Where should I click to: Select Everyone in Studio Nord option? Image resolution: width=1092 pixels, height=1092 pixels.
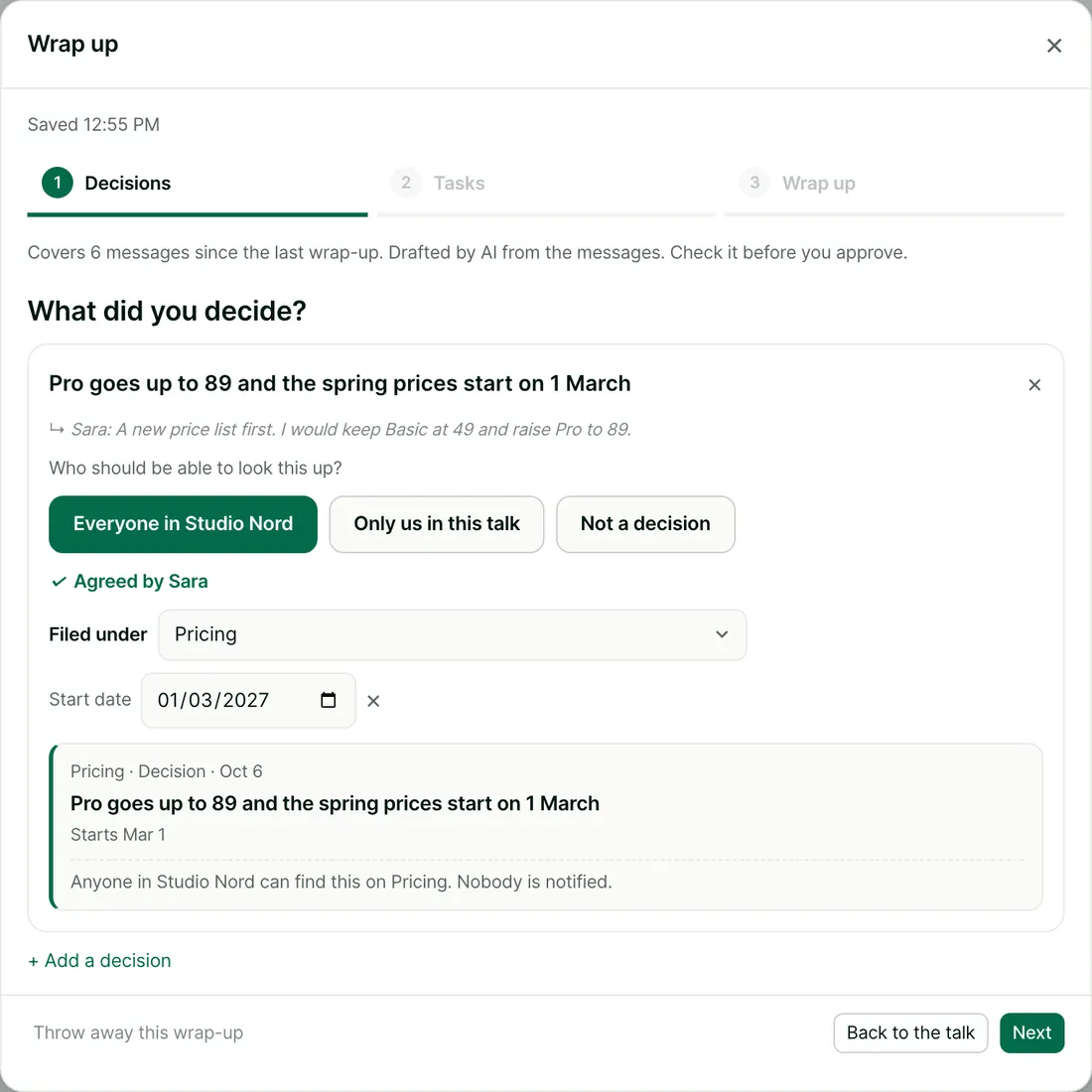point(184,524)
